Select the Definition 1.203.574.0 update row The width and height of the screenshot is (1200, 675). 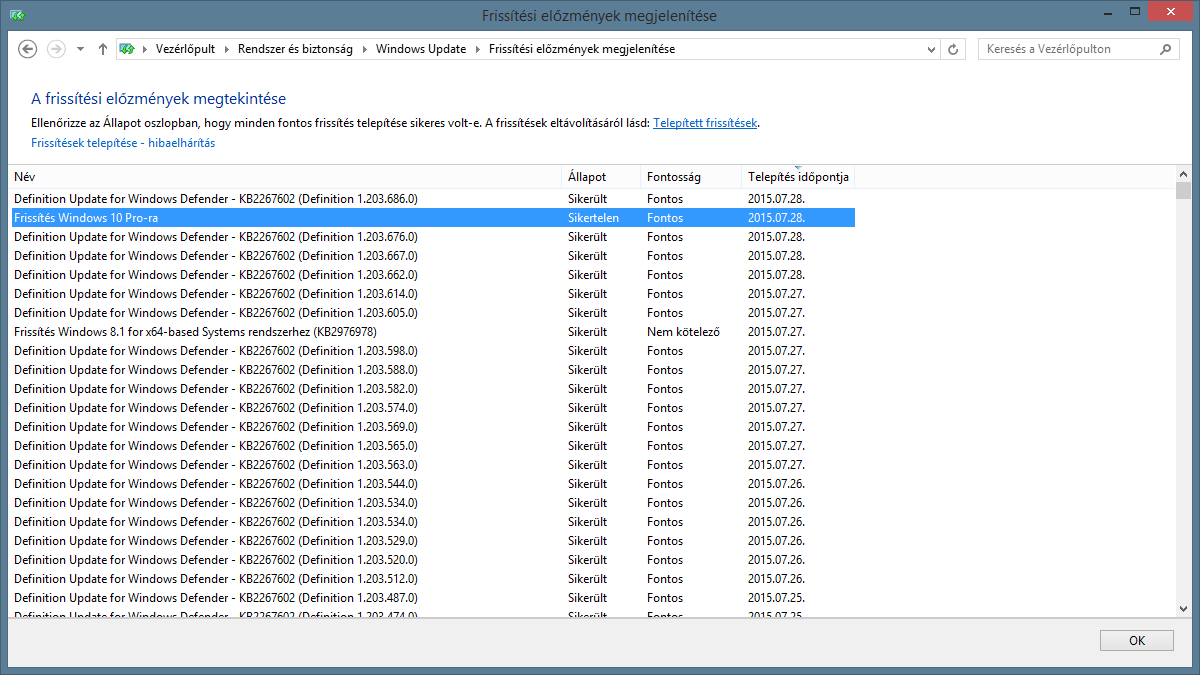pos(432,408)
